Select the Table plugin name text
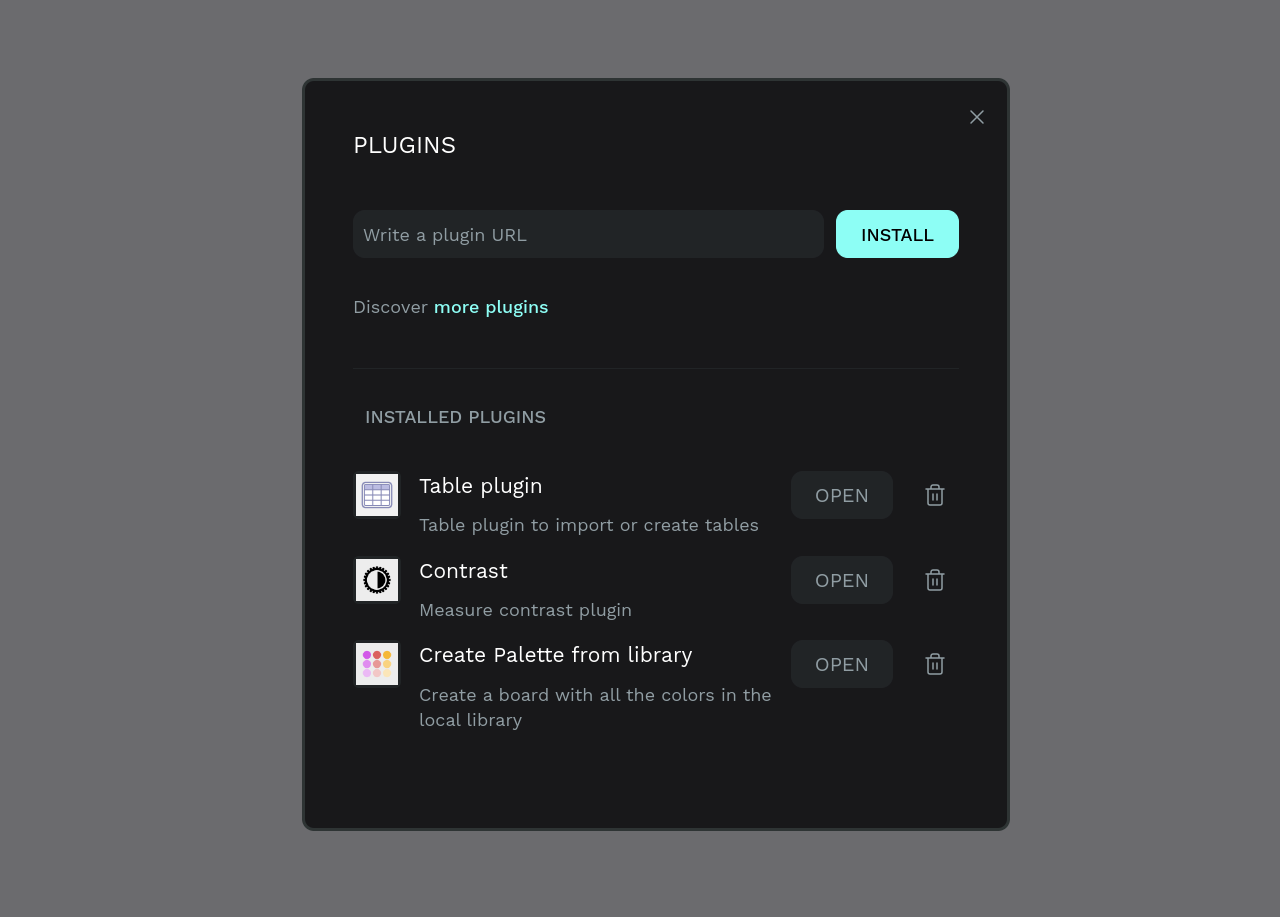The image size is (1280, 917). pos(481,486)
